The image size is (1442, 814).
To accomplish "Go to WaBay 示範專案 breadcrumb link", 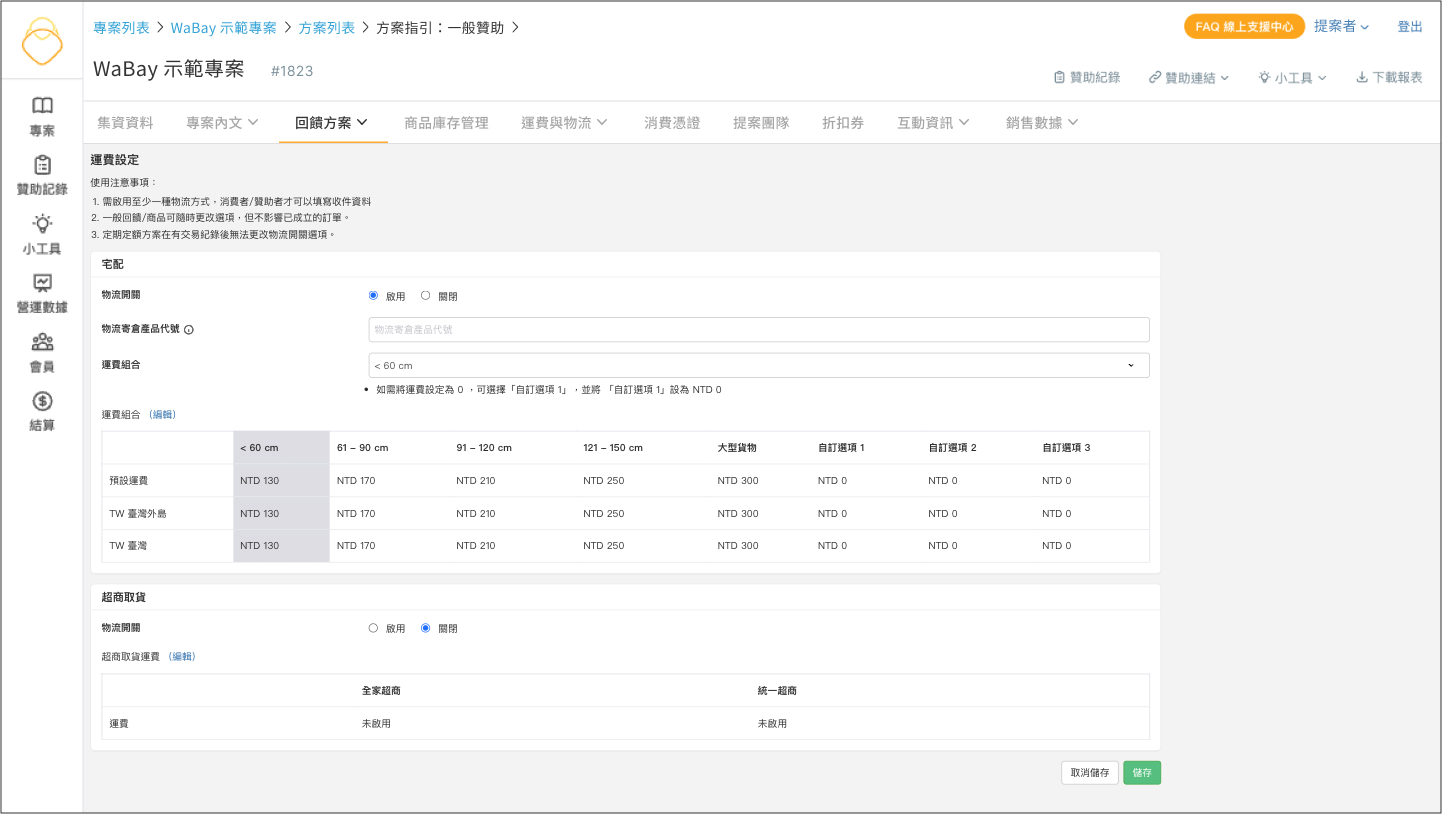I will (224, 28).
